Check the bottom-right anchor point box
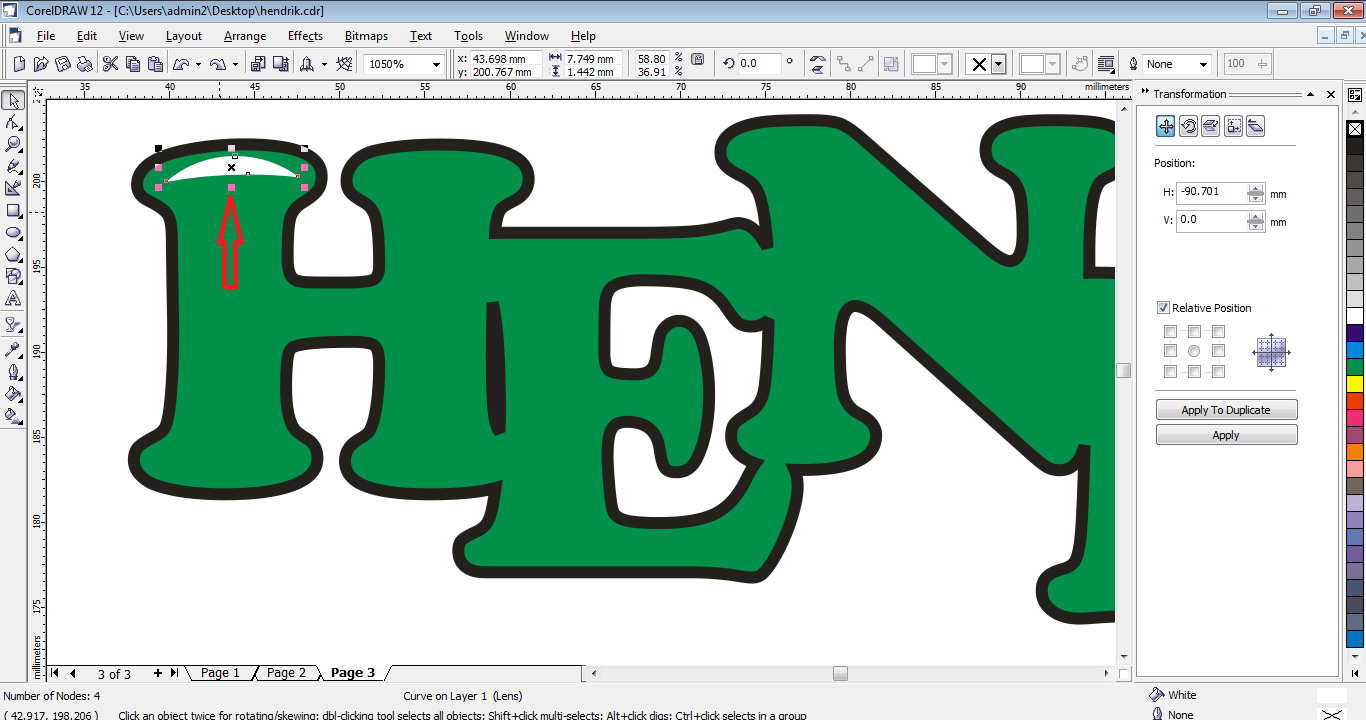The image size is (1366, 720). (1218, 372)
